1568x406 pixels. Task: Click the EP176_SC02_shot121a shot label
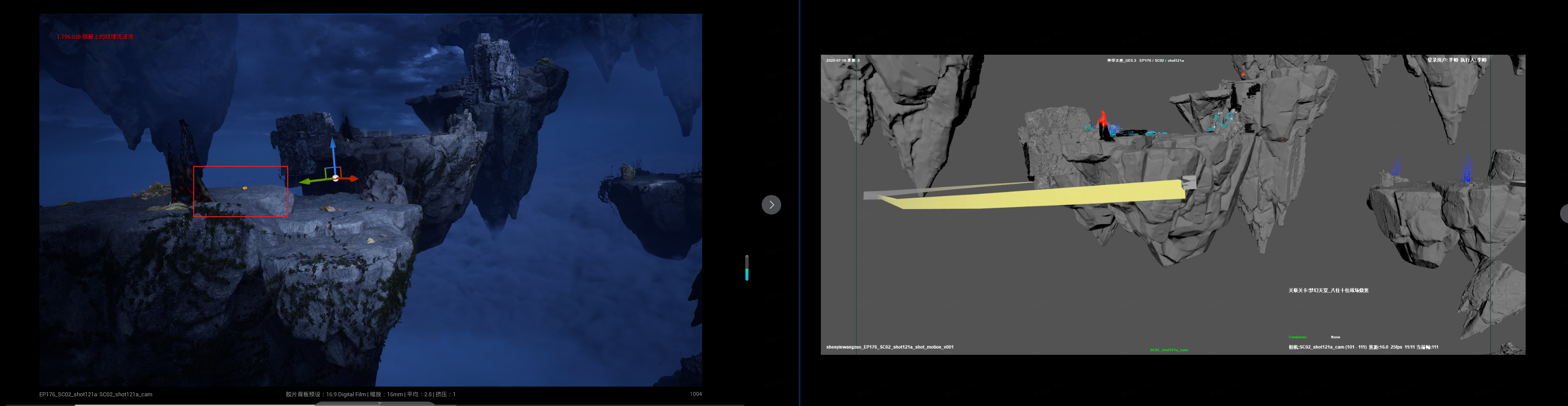[x=96, y=395]
